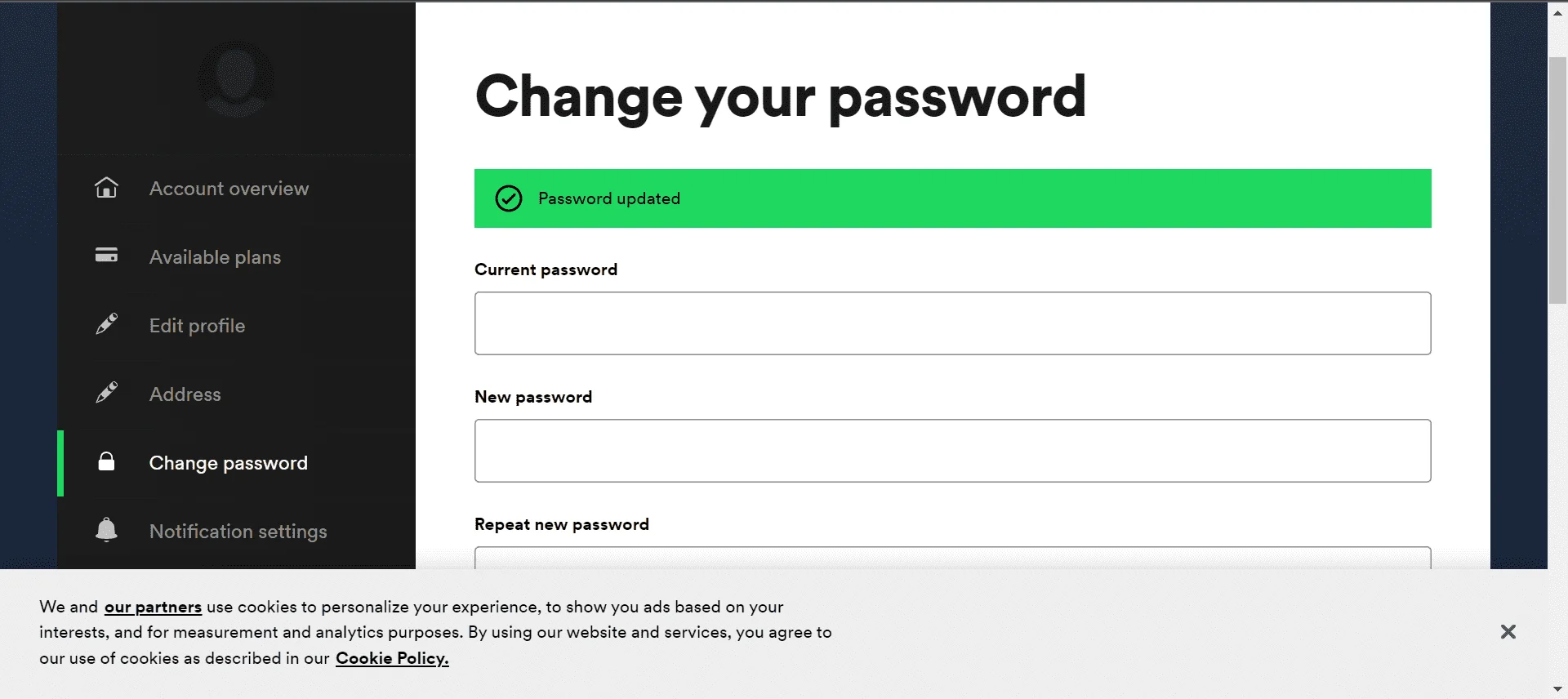1568x699 pixels.
Task: Click the checkmark icon in Password updated banner
Action: 509,198
